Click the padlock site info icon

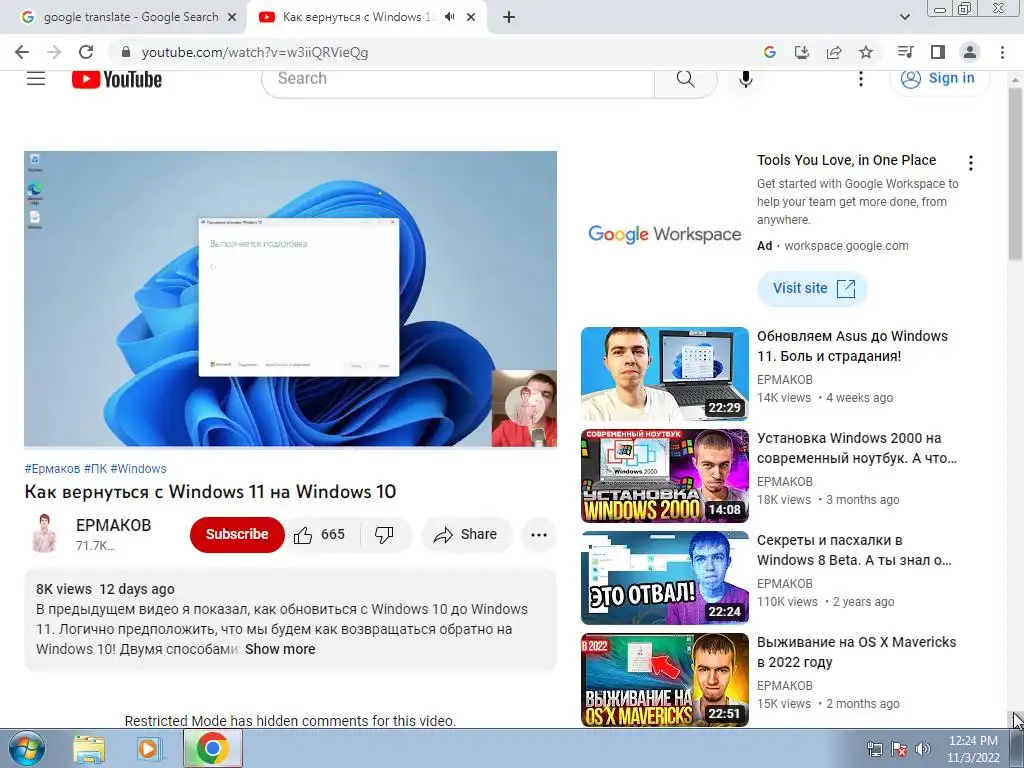click(x=127, y=52)
